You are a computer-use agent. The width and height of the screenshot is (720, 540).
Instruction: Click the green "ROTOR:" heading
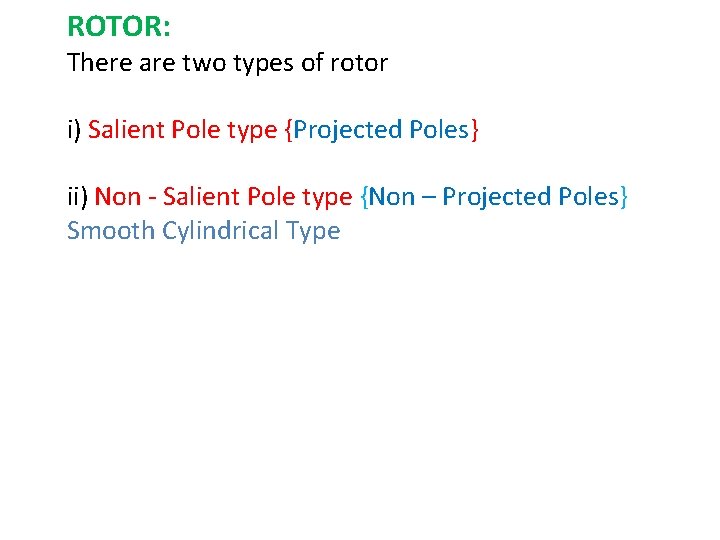click(119, 27)
